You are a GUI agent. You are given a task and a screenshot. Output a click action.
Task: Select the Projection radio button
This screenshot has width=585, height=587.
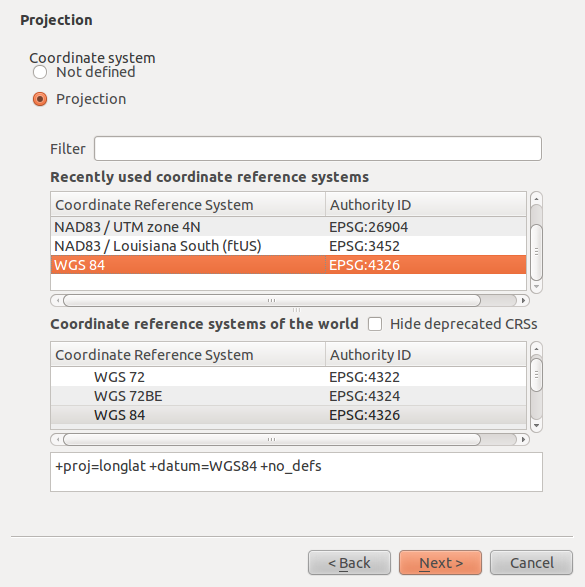point(40,99)
